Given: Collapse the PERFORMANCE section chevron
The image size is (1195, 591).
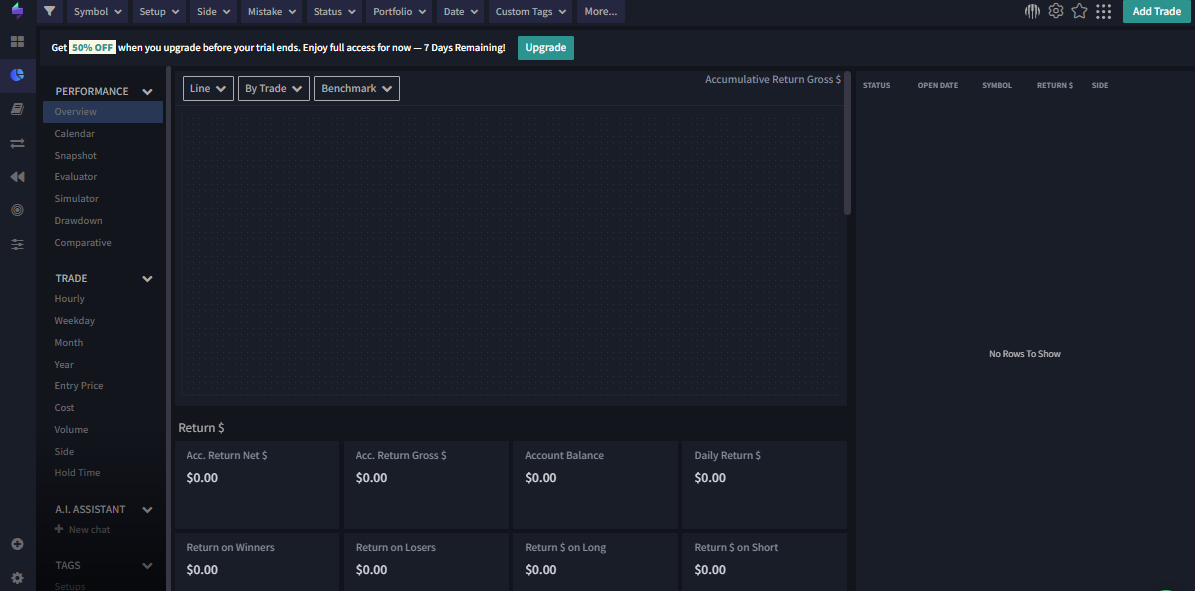Looking at the screenshot, I should tap(148, 92).
